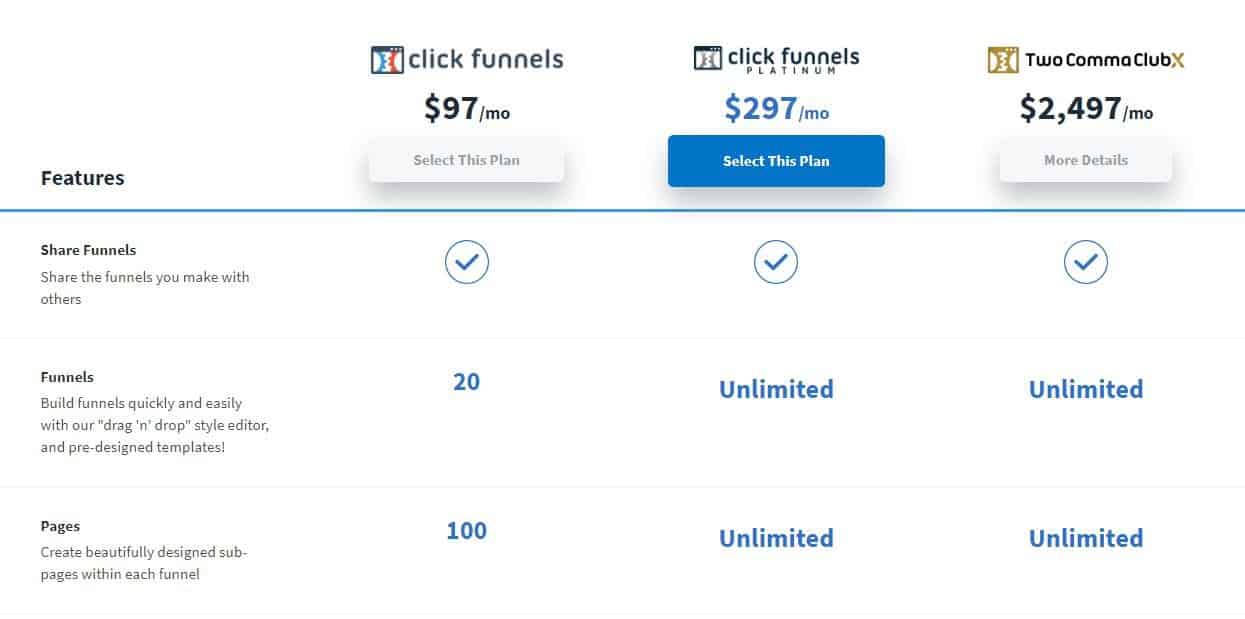Click Unlimited pages under Two Comma Club X
This screenshot has width=1245, height=619.
(x=1086, y=538)
